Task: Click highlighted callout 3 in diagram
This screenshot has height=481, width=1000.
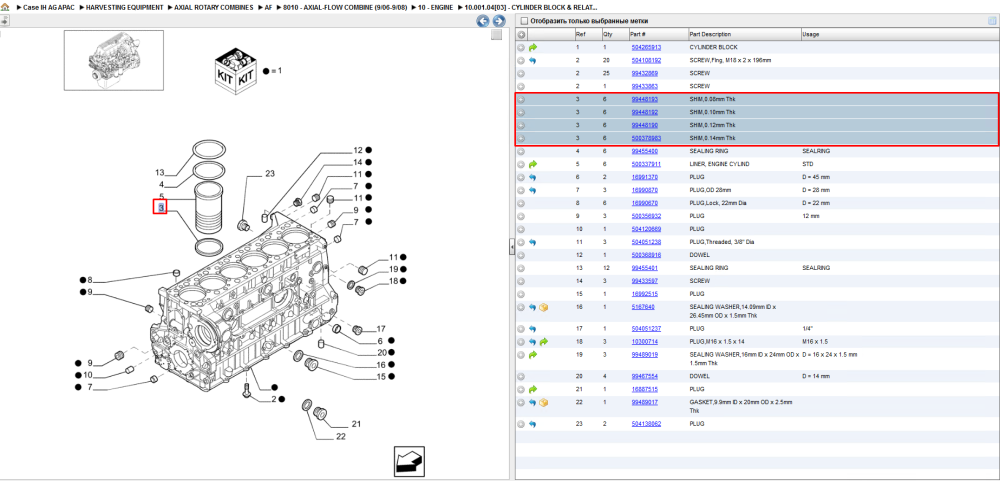Action: click(160, 207)
